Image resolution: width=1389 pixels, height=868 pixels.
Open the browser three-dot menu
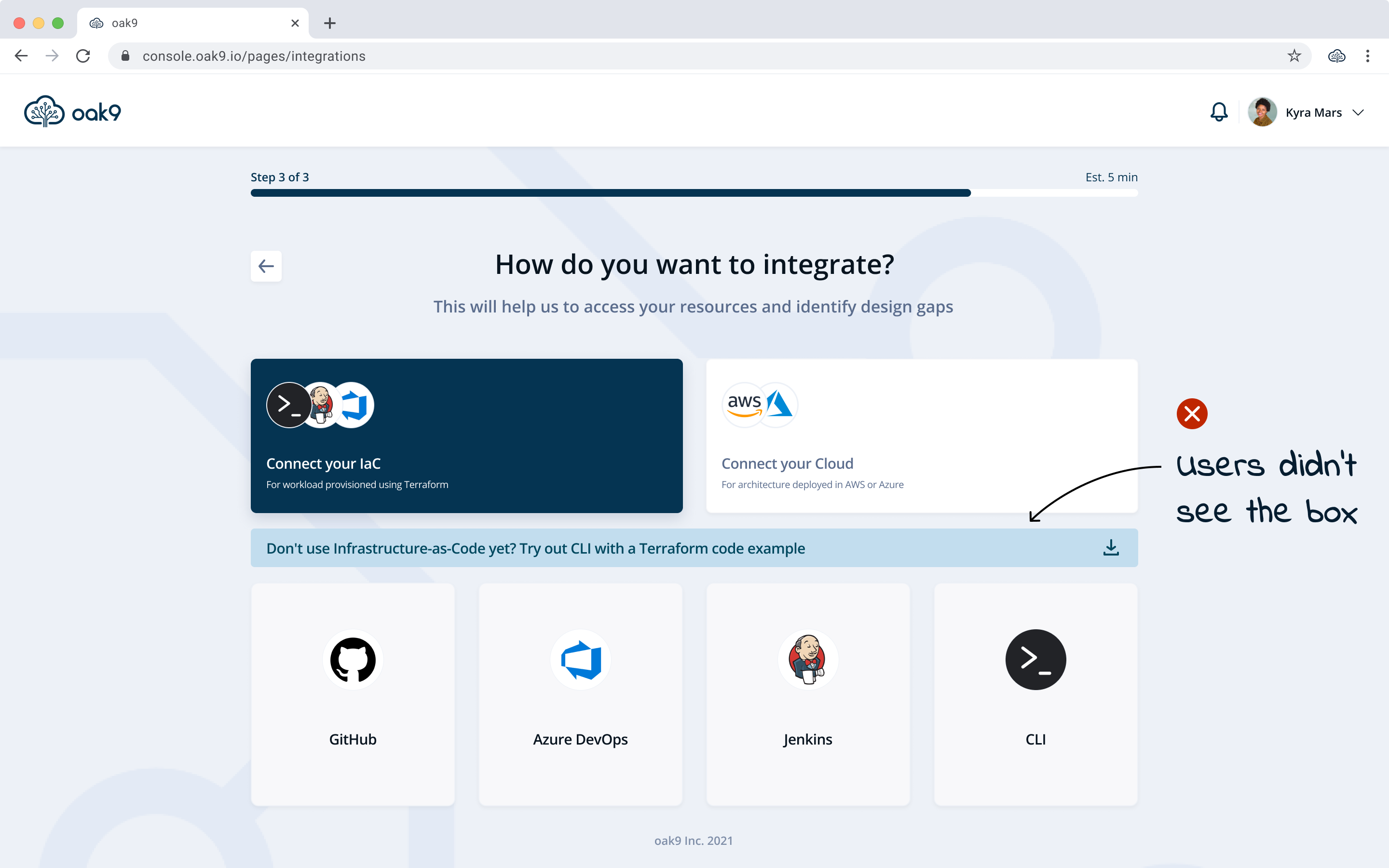1367,55
